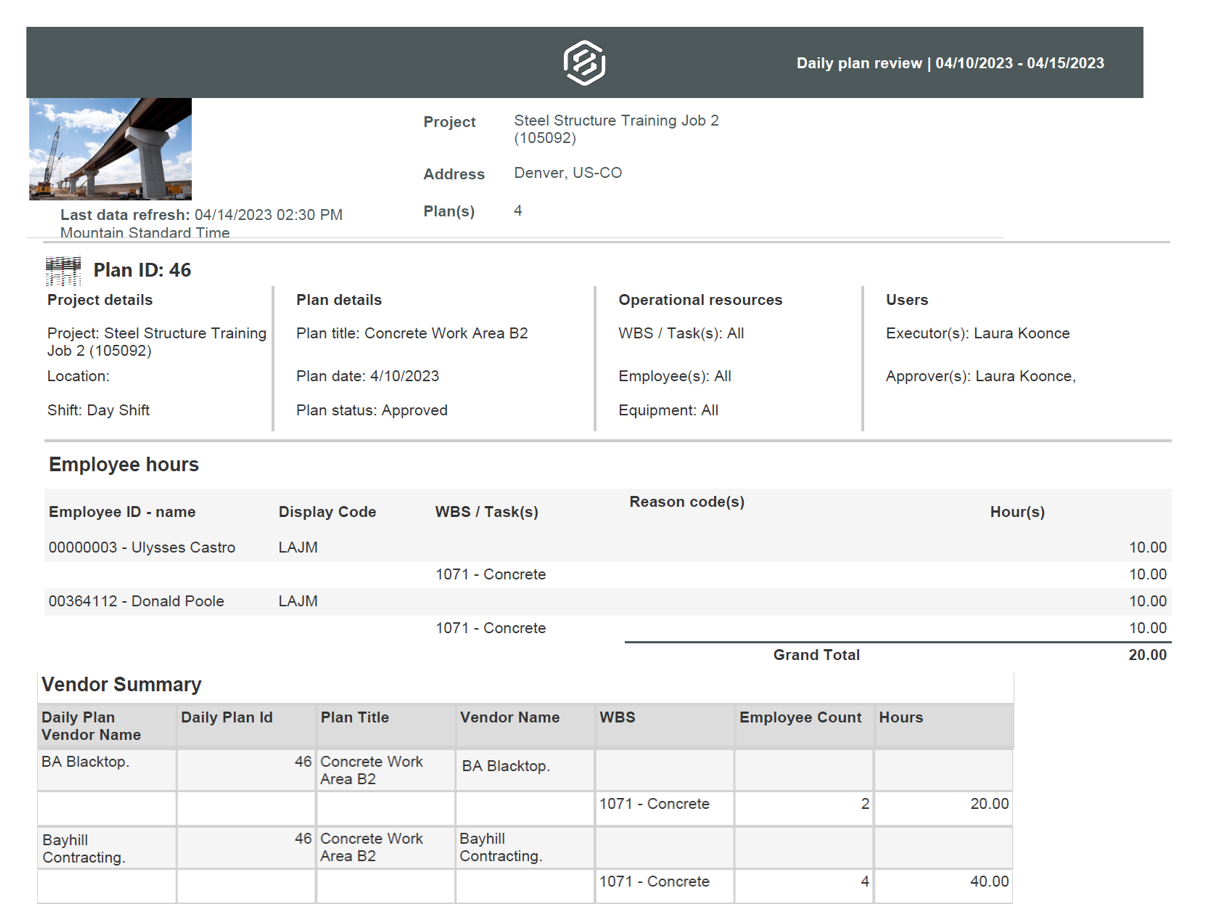1206x924 pixels.
Task: Click the Grand Total value 20.00
Action: click(x=1147, y=655)
